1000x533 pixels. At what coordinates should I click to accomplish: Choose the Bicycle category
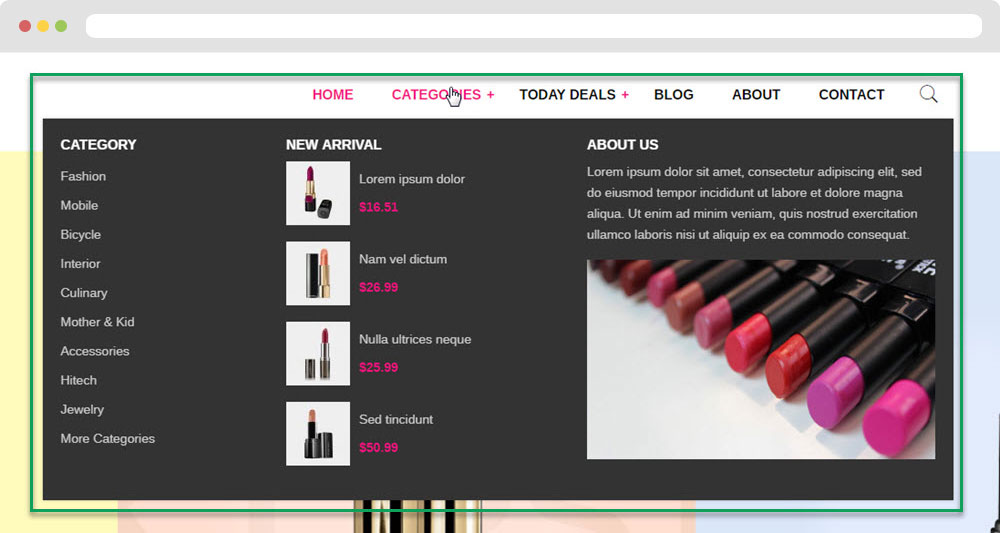[x=80, y=235]
